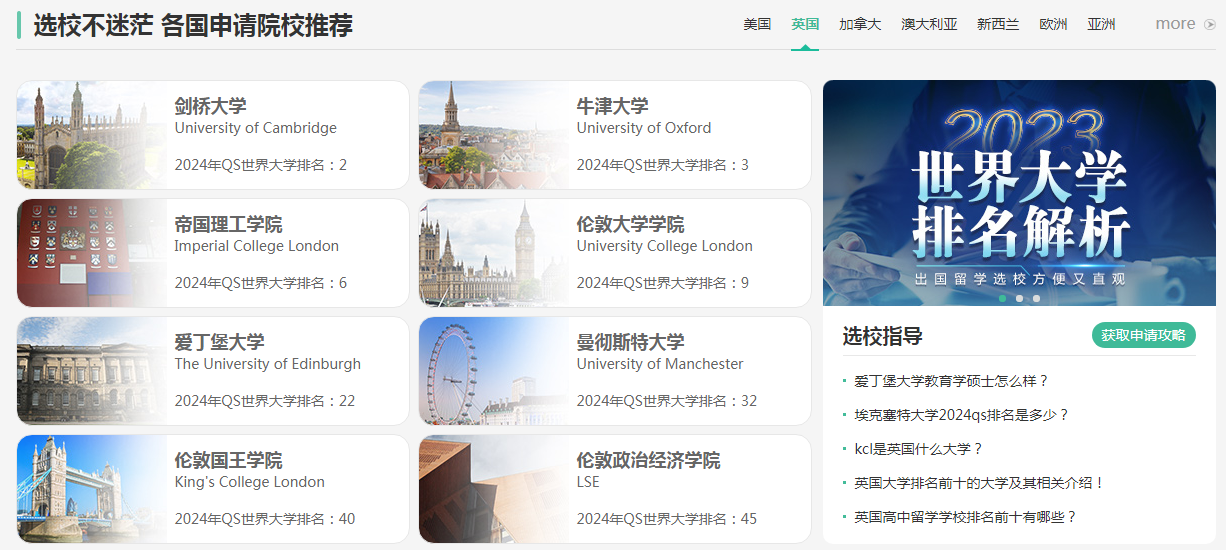Open article 英国高中留学学校排名前十有哪些

coord(965,517)
